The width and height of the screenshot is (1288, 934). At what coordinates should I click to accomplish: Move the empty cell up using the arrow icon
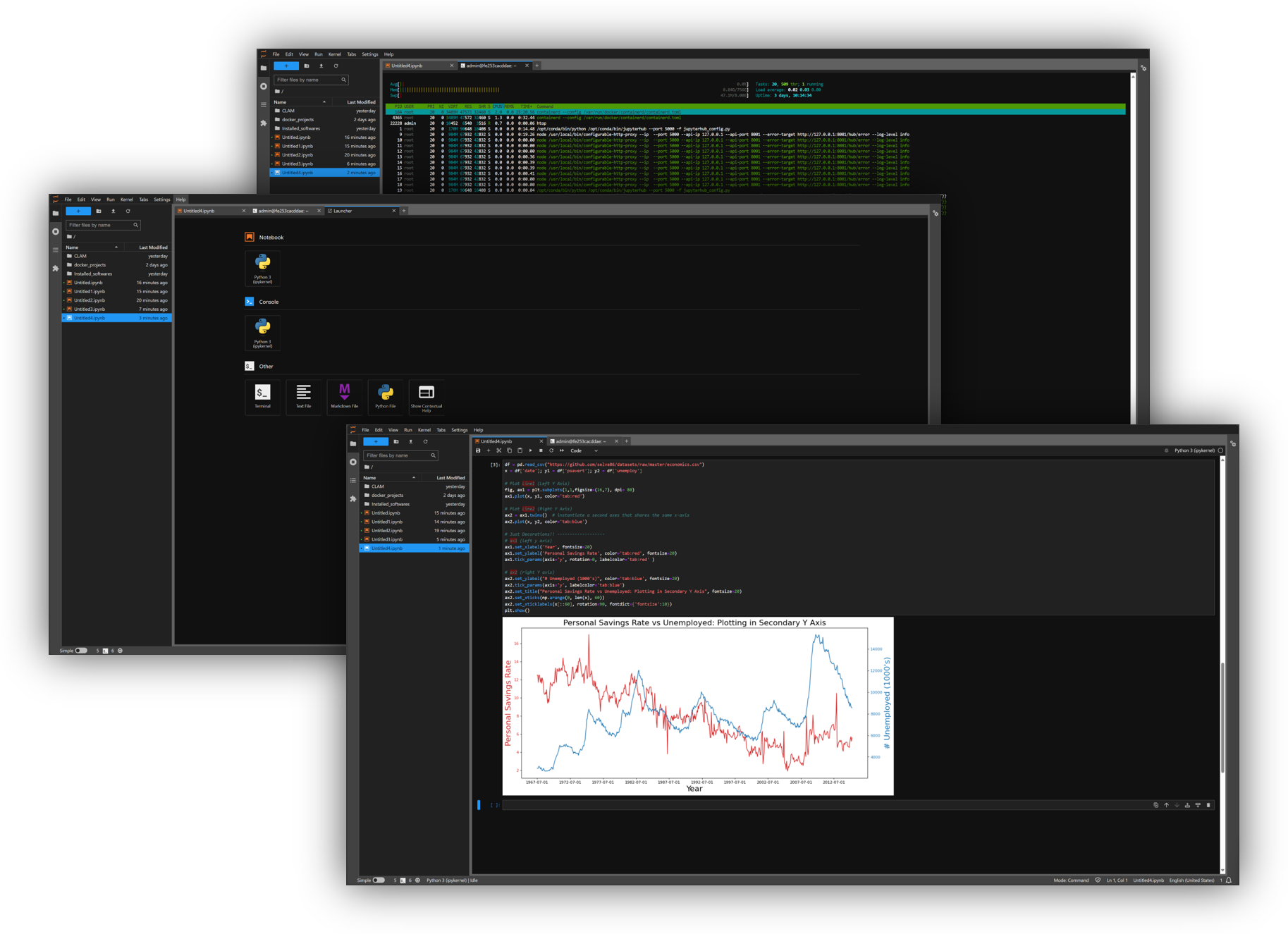click(x=1167, y=805)
